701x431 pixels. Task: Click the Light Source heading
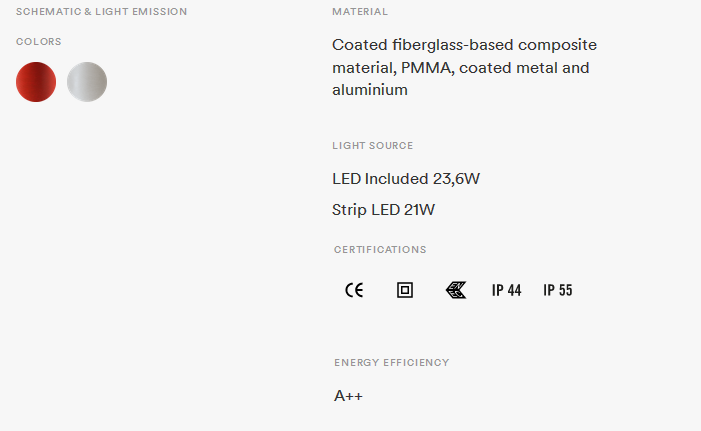(x=372, y=145)
